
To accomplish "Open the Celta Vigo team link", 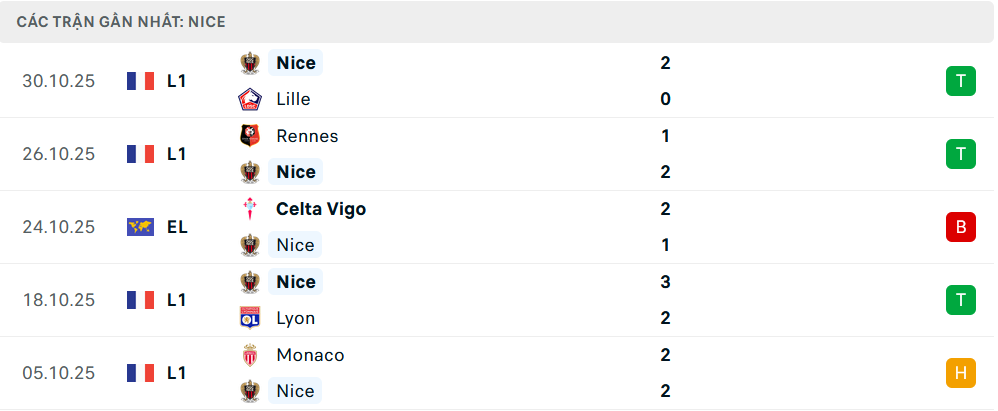I will pyautogui.click(x=320, y=209).
